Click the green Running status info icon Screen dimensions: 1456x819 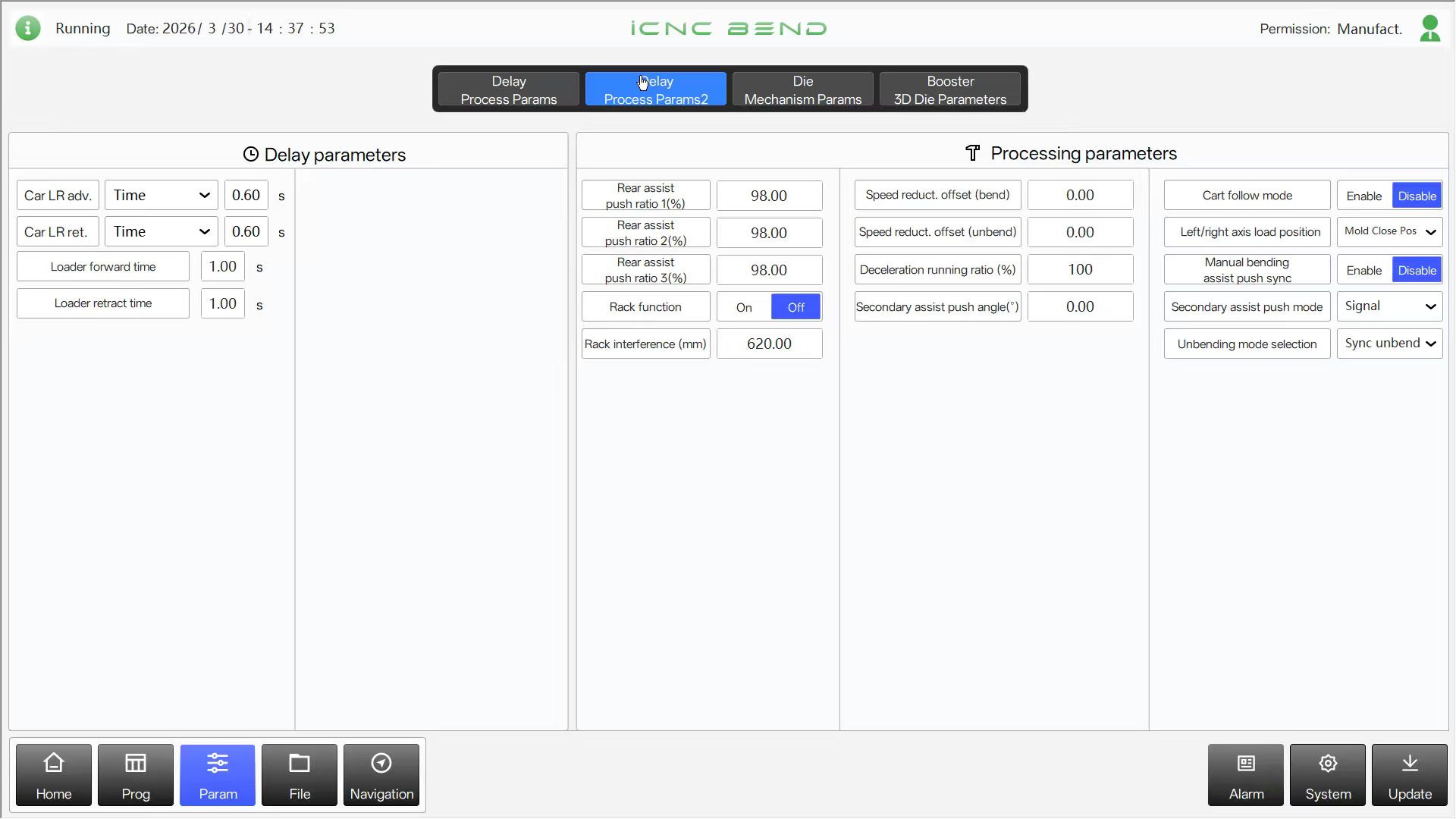(x=28, y=28)
